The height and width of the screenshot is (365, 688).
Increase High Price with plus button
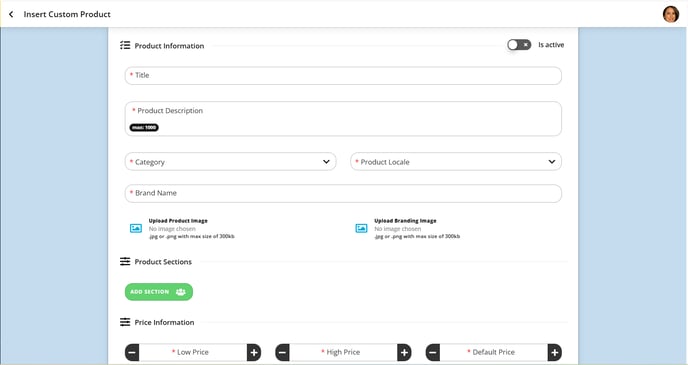[x=404, y=352]
